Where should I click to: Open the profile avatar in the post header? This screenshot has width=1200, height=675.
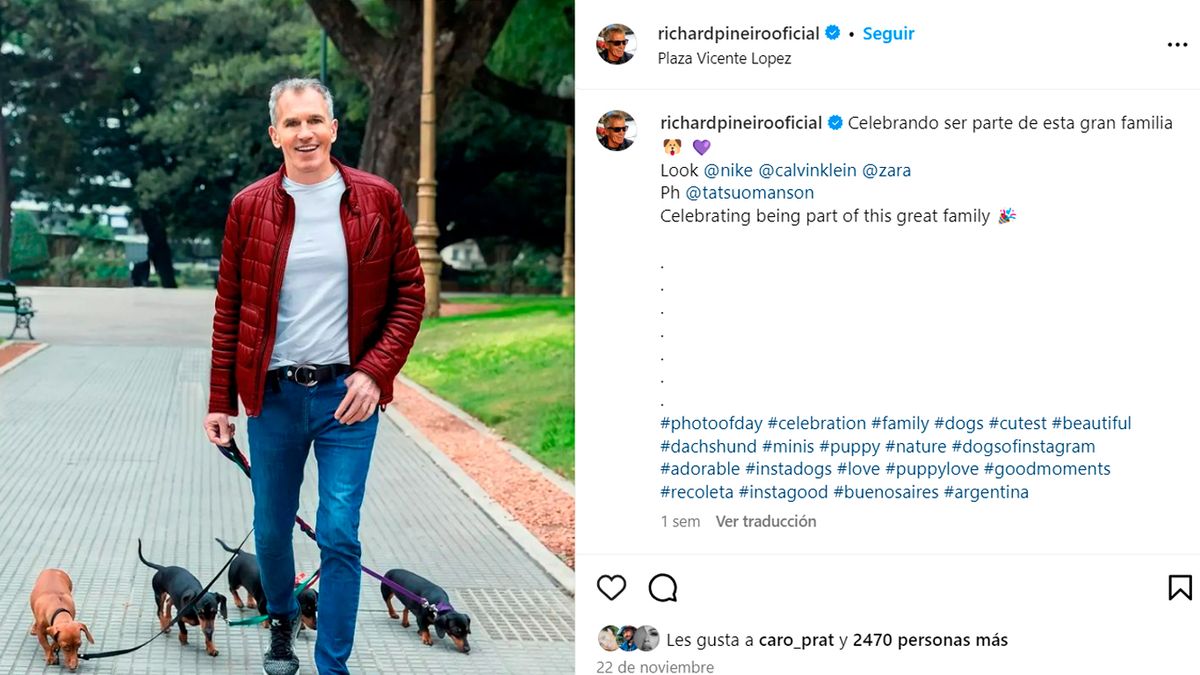tap(617, 44)
